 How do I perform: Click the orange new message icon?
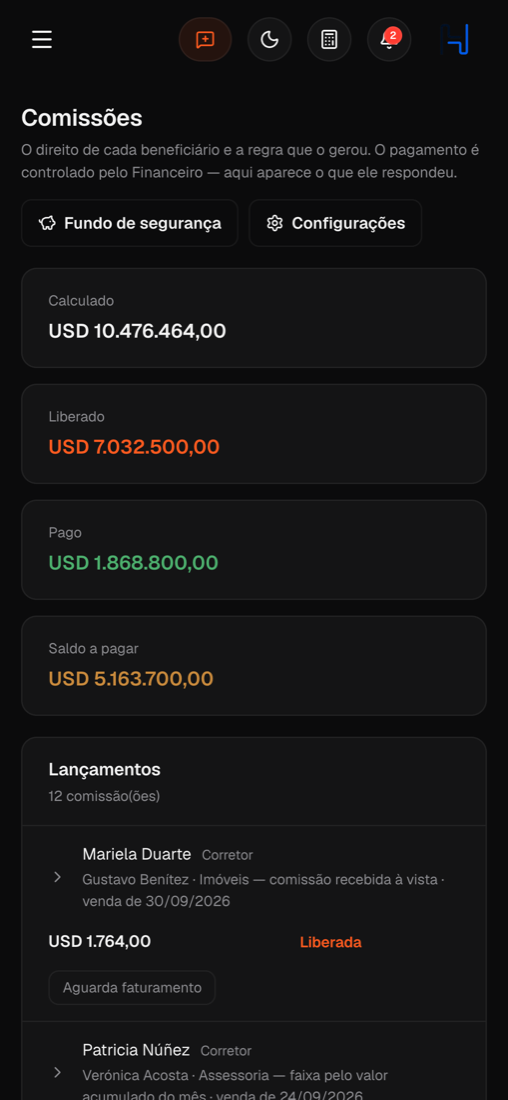click(205, 39)
